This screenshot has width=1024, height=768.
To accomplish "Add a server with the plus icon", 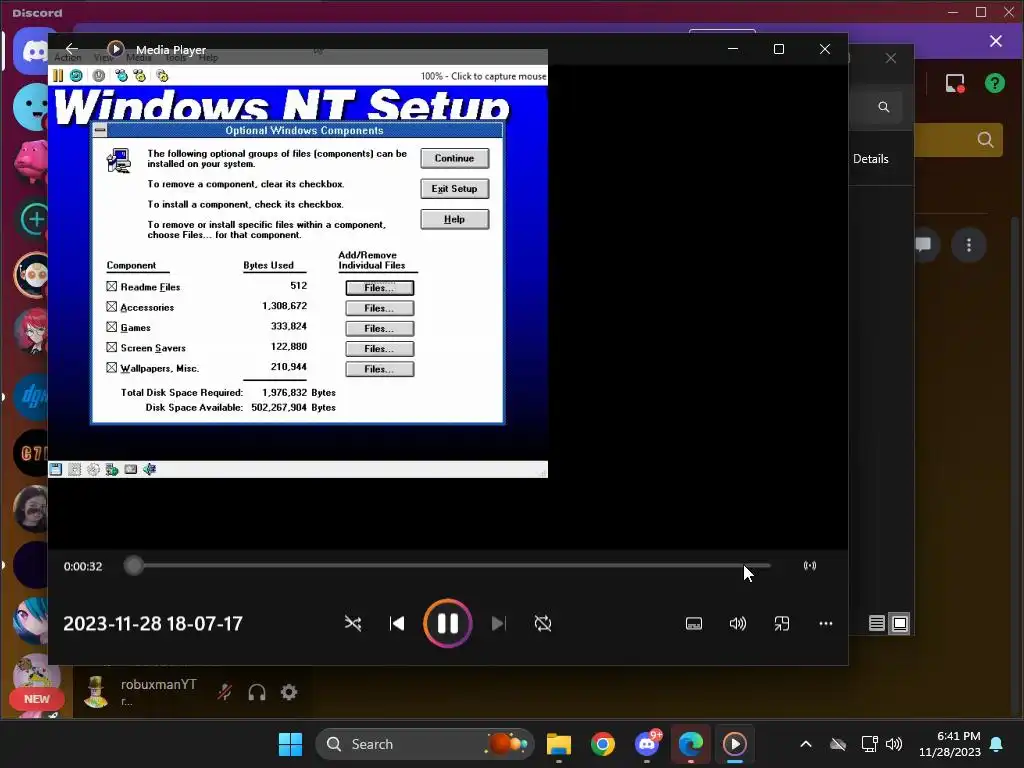I will (34, 219).
